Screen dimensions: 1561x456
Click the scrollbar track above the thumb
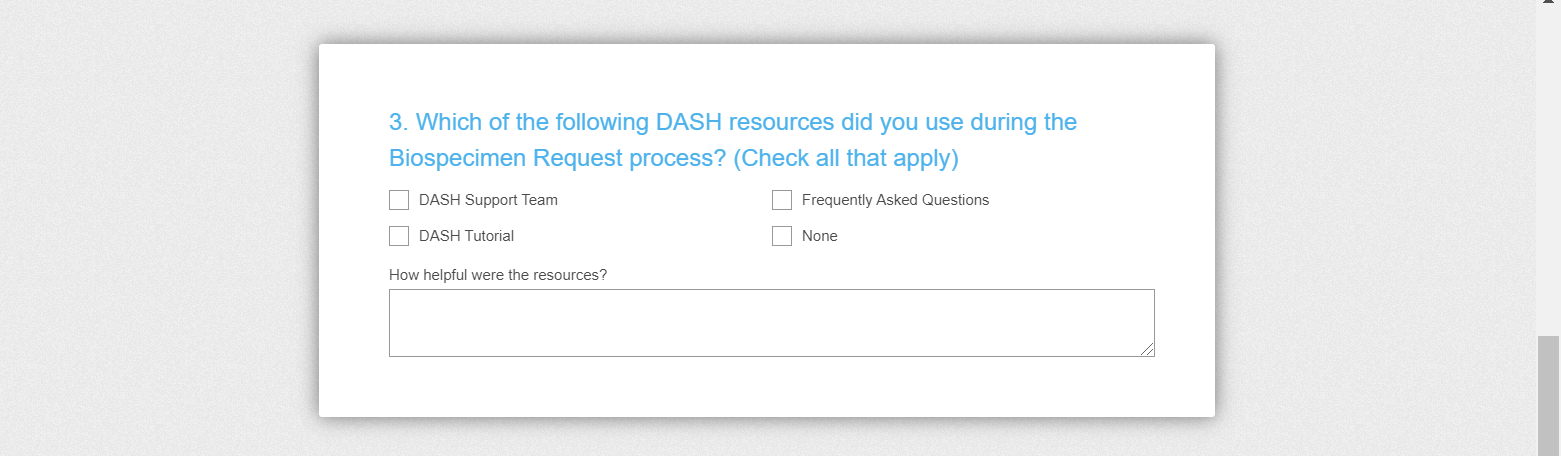(x=1548, y=170)
